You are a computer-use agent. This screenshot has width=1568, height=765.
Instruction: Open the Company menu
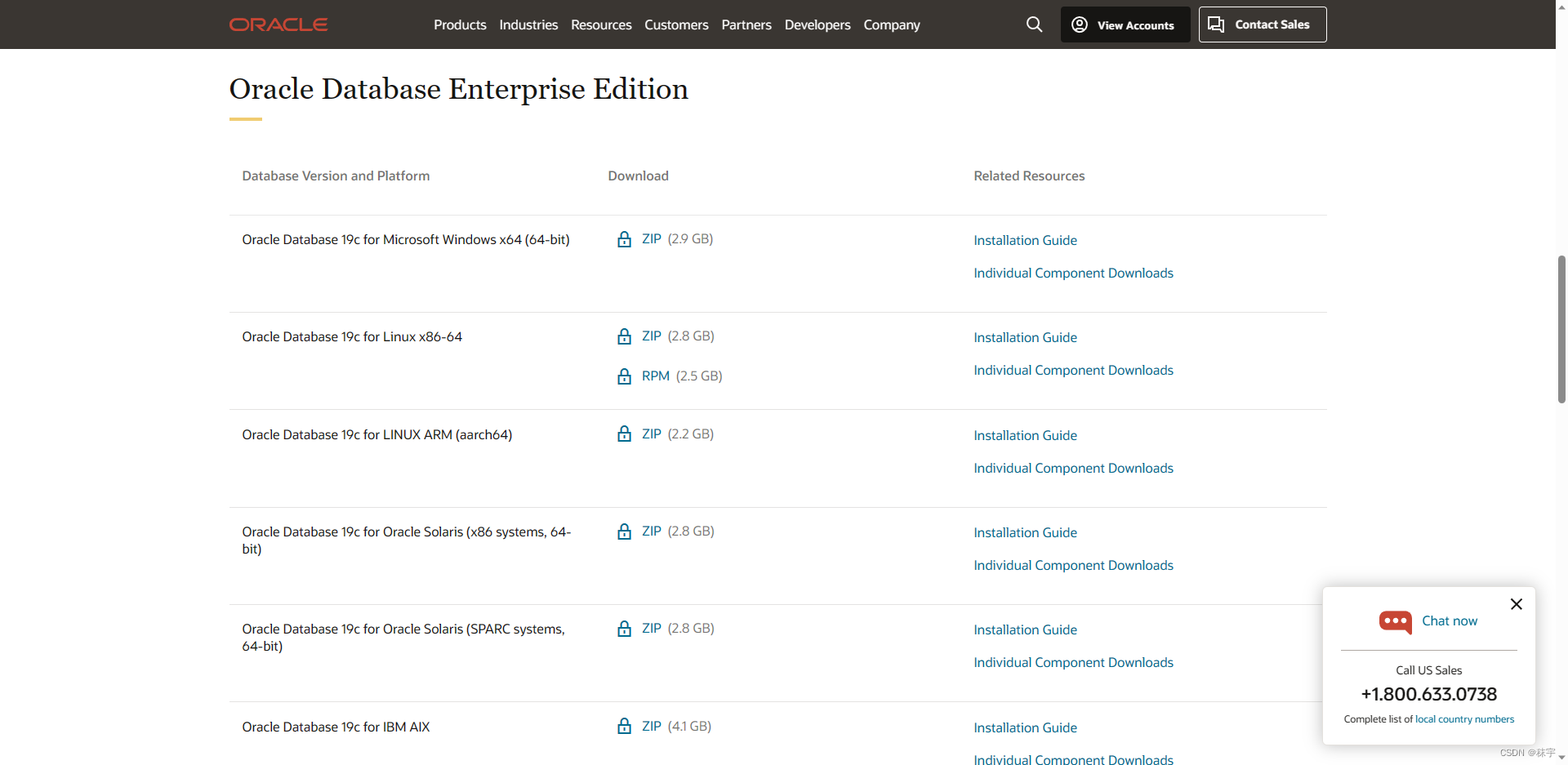pyautogui.click(x=892, y=24)
